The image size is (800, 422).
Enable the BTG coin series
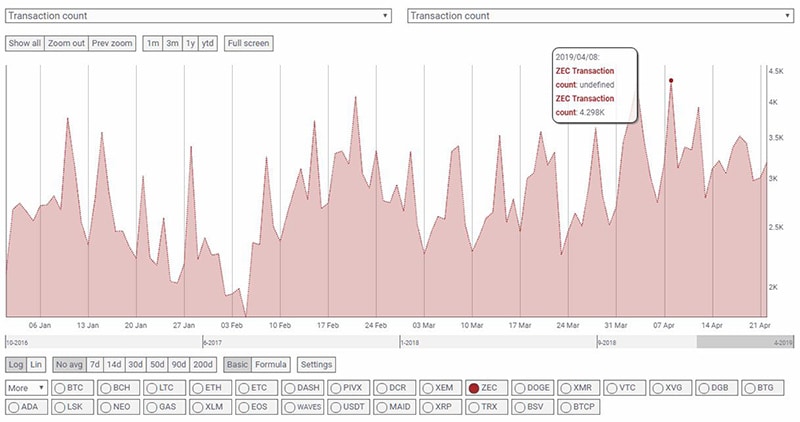point(762,388)
